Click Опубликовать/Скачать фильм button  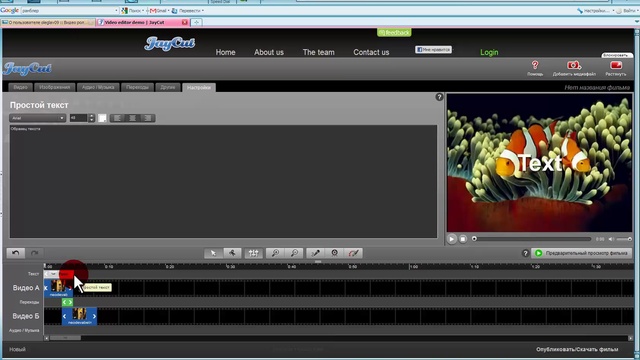click(x=577, y=349)
